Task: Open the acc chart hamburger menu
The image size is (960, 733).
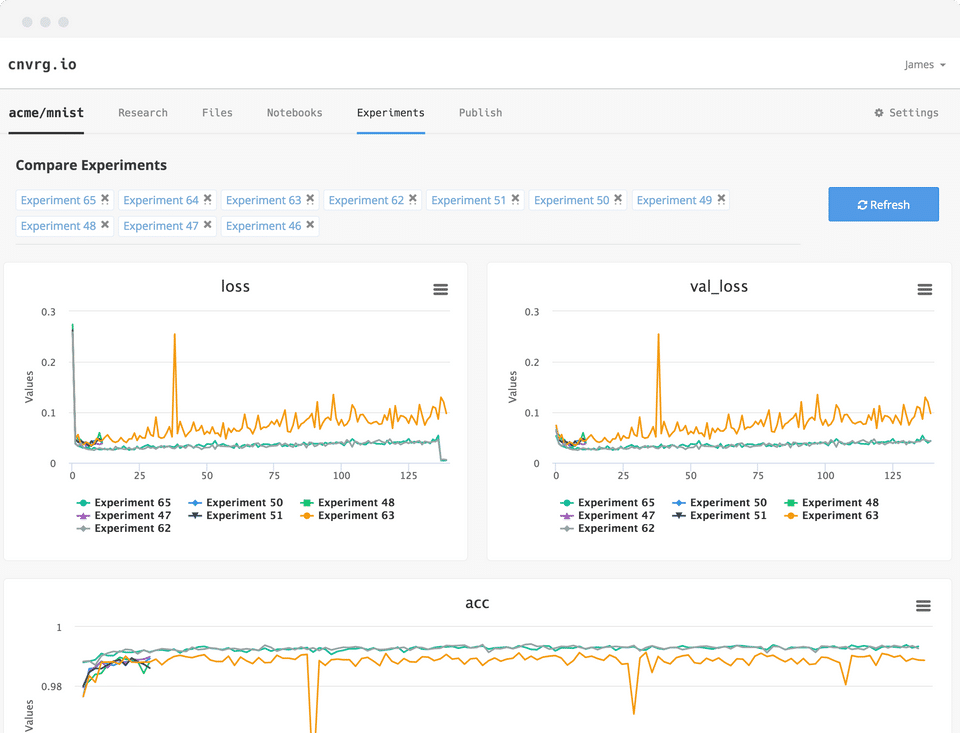Action: point(923,606)
